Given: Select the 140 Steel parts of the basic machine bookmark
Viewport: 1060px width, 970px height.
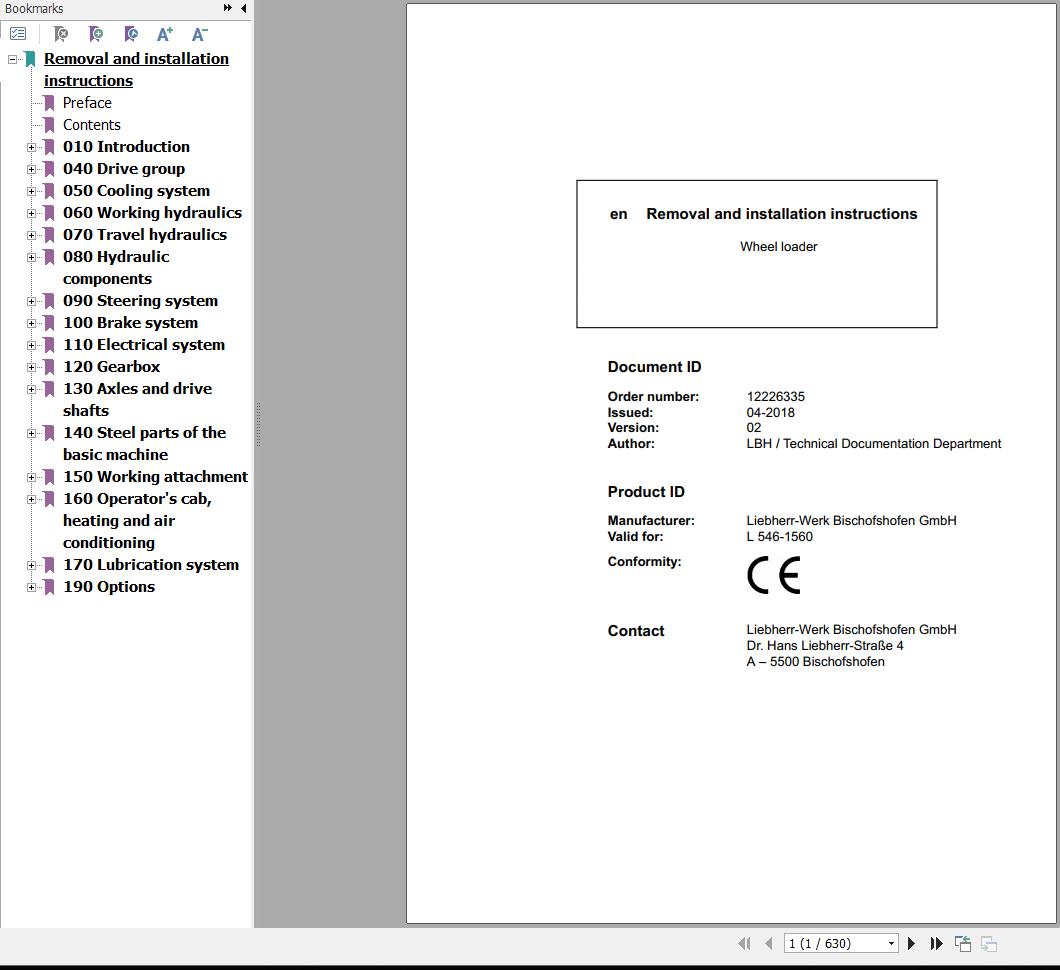Looking at the screenshot, I should [145, 443].
